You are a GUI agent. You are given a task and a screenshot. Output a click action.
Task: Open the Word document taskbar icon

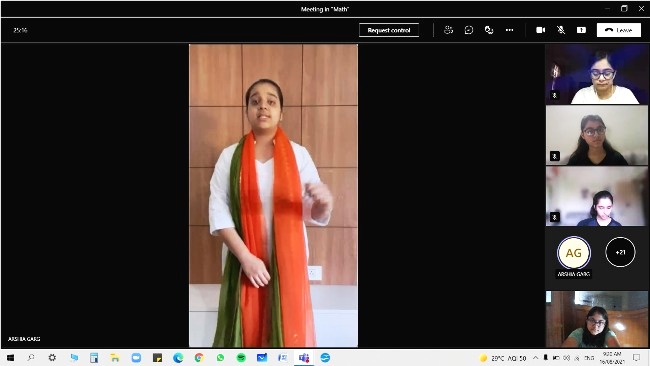[x=283, y=358]
